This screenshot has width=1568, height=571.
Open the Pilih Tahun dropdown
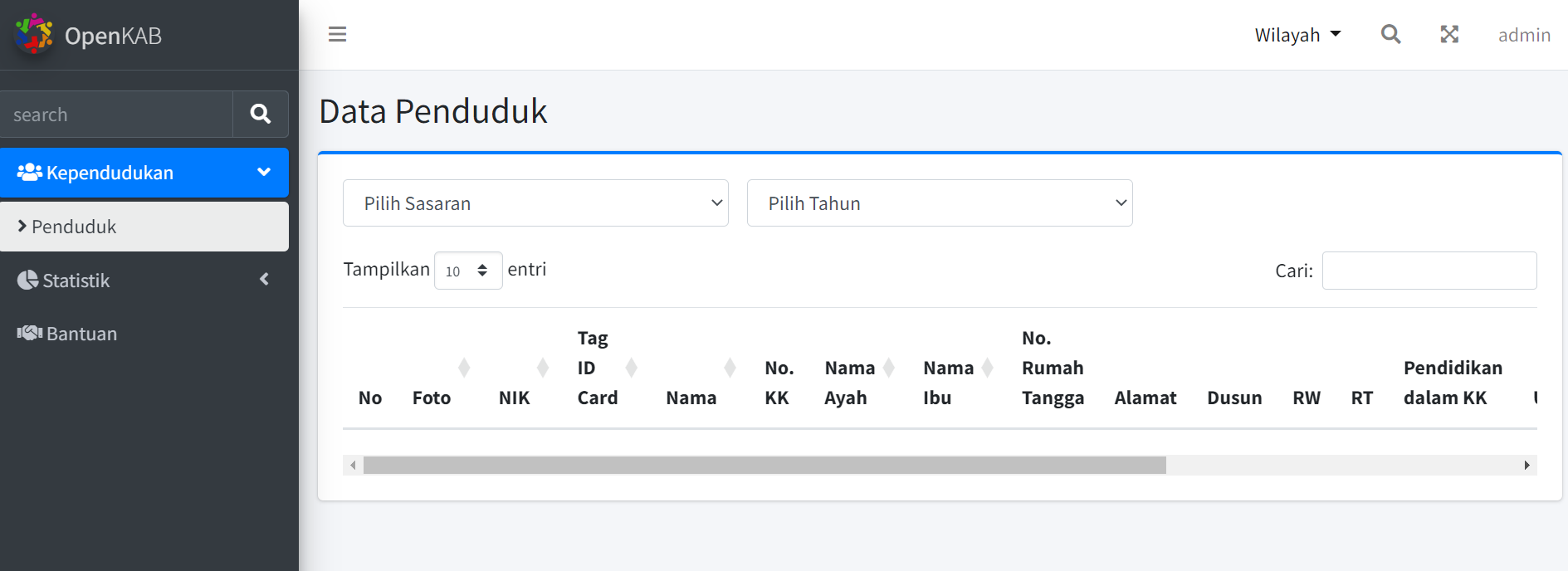939,203
